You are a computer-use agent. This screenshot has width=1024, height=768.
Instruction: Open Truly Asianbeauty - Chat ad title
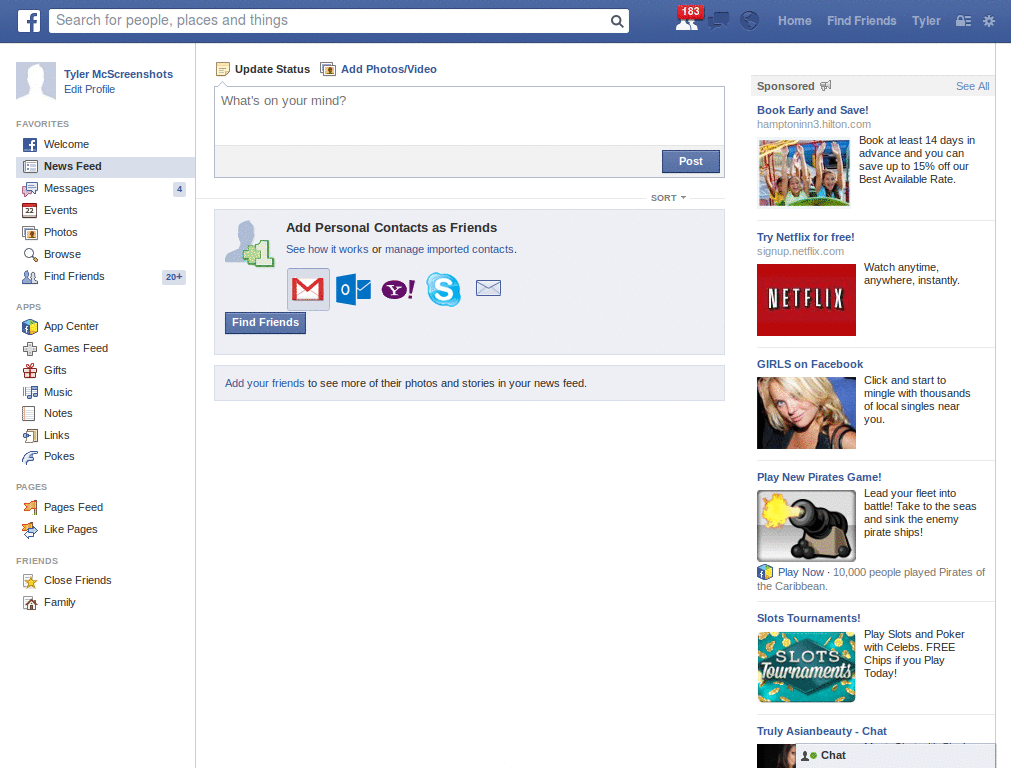click(822, 731)
